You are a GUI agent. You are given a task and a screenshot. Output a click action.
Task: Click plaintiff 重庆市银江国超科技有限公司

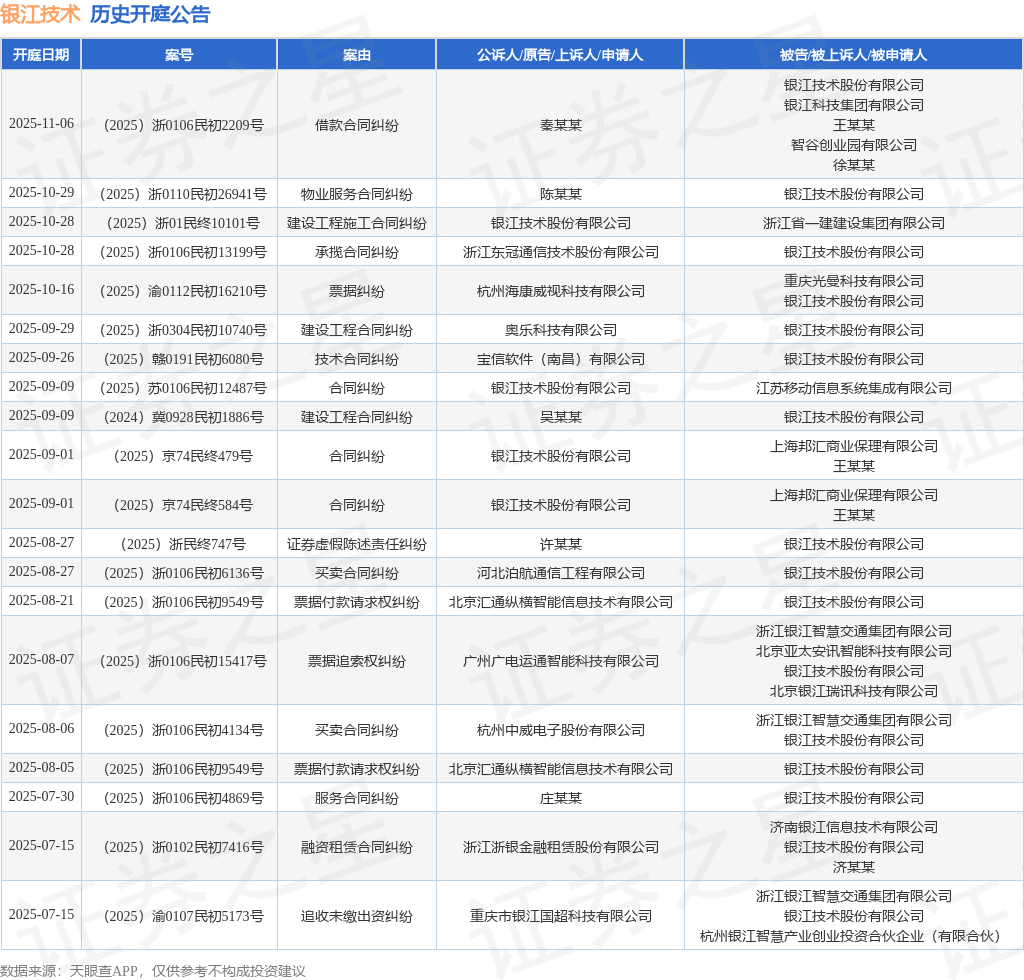pyautogui.click(x=561, y=917)
